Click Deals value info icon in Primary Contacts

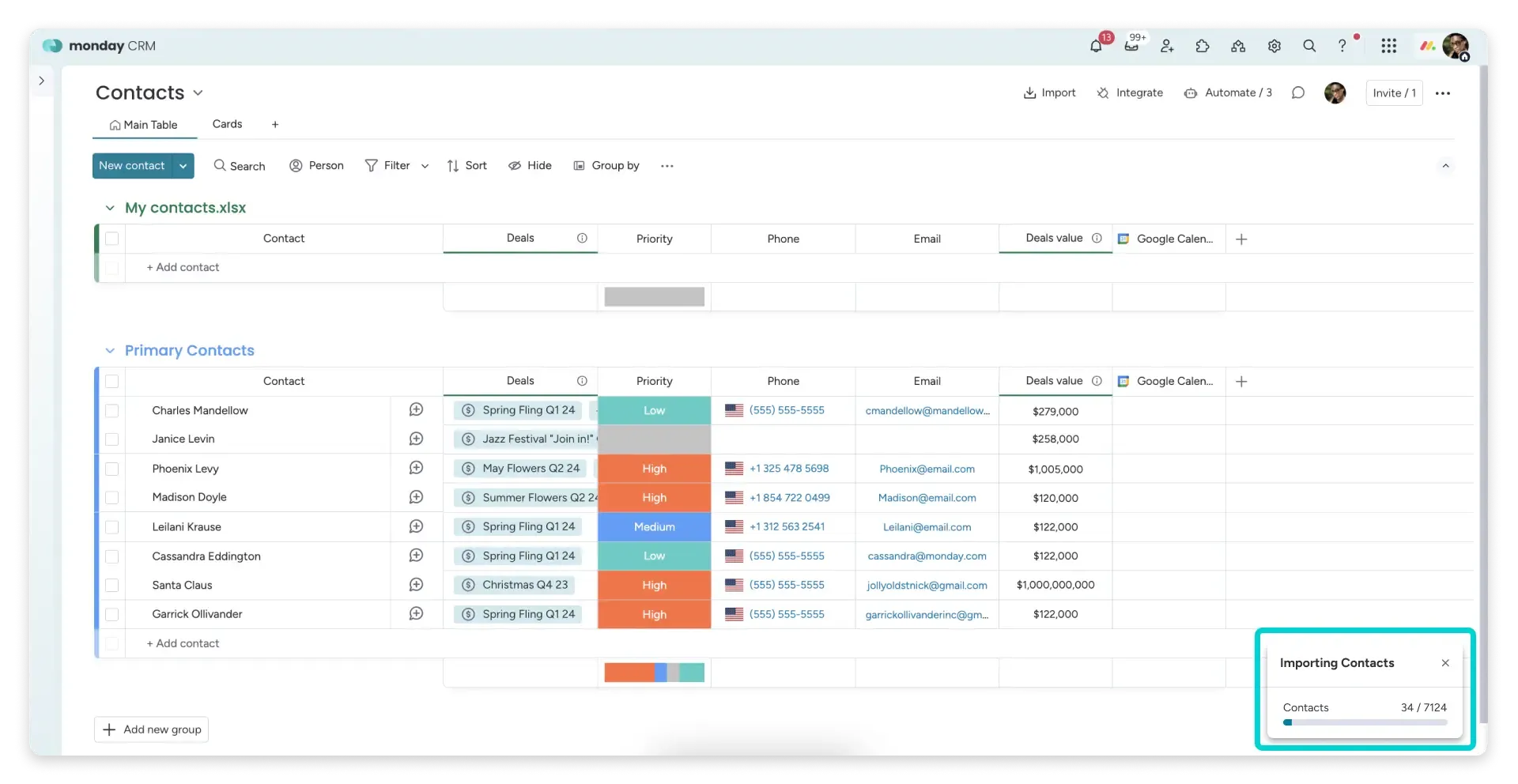click(x=1097, y=381)
